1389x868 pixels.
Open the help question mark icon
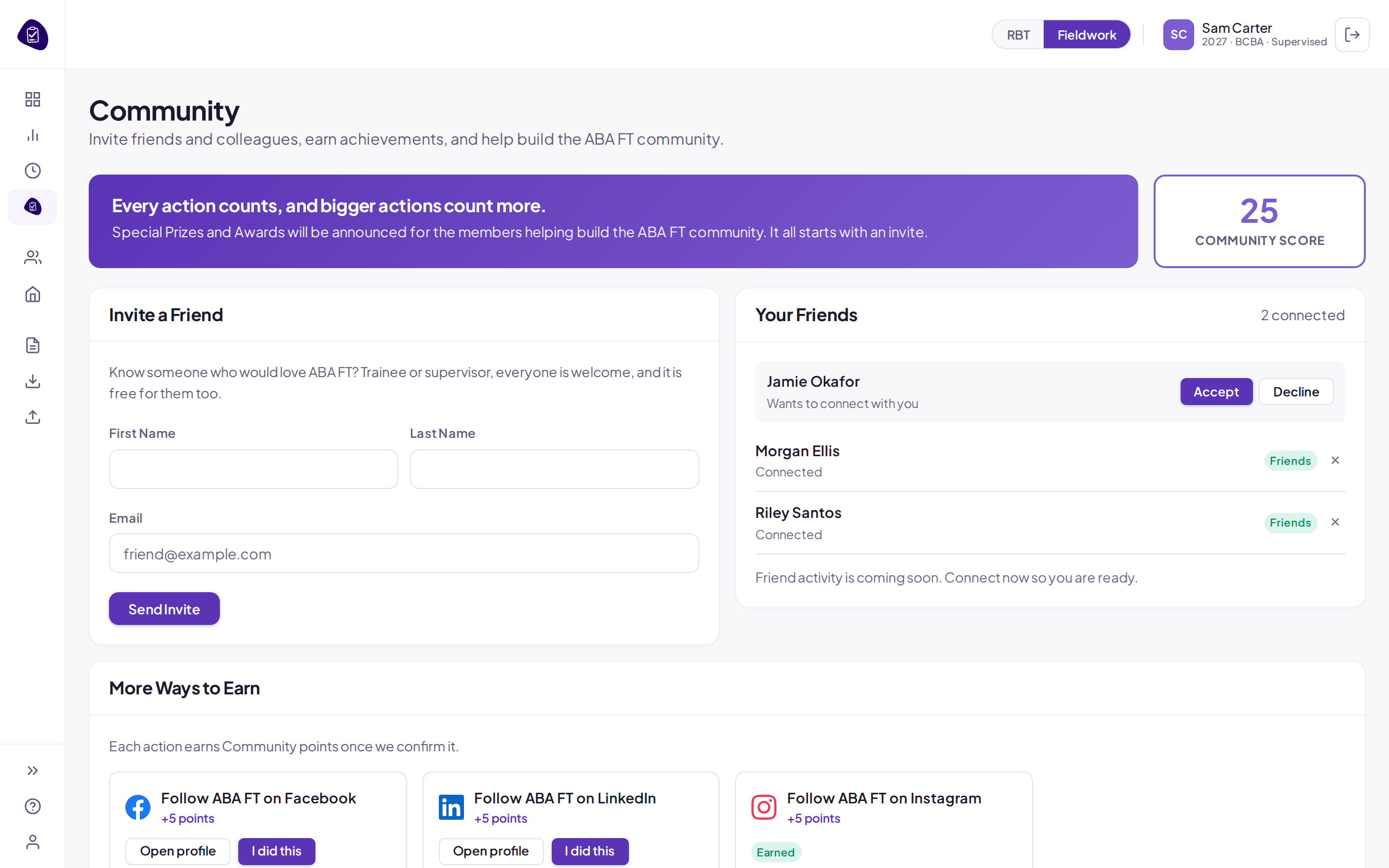point(33,806)
